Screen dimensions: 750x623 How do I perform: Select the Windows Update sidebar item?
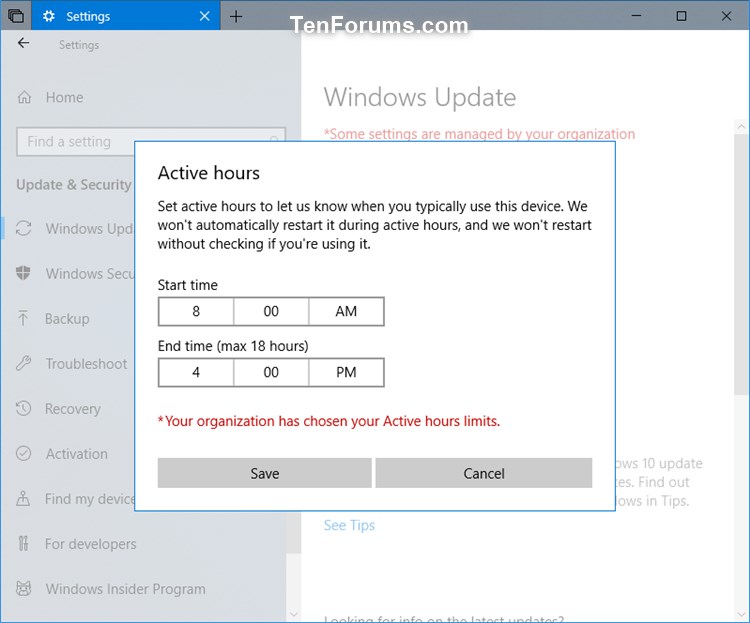tap(89, 229)
